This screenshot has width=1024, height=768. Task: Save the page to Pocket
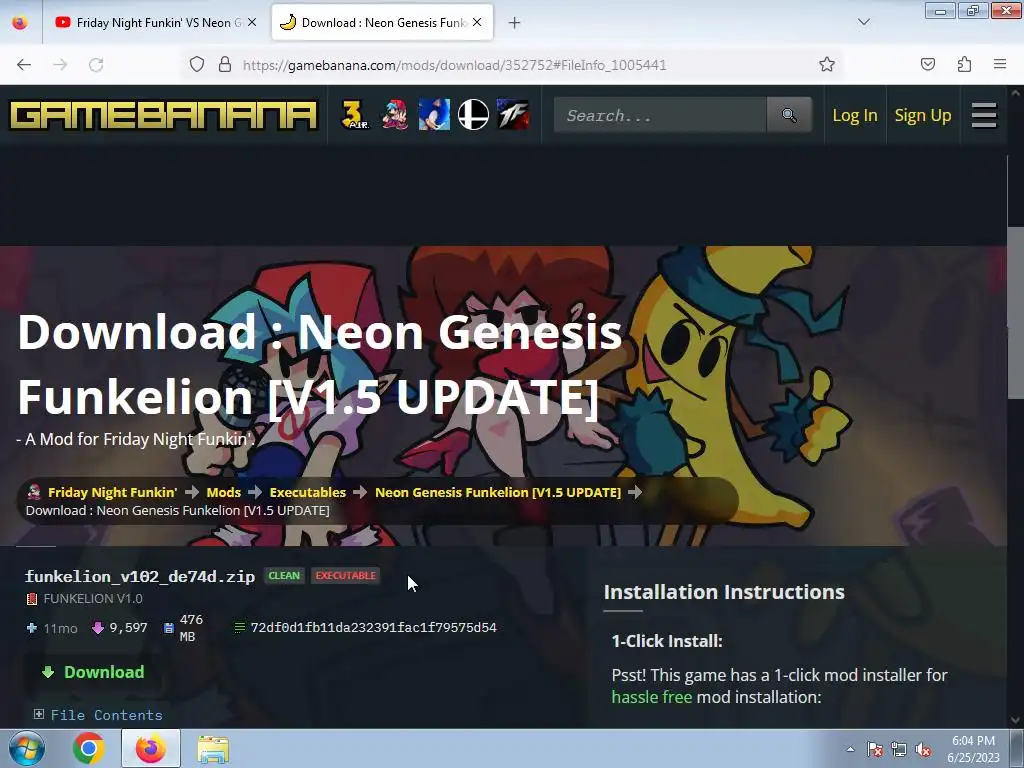[927, 64]
